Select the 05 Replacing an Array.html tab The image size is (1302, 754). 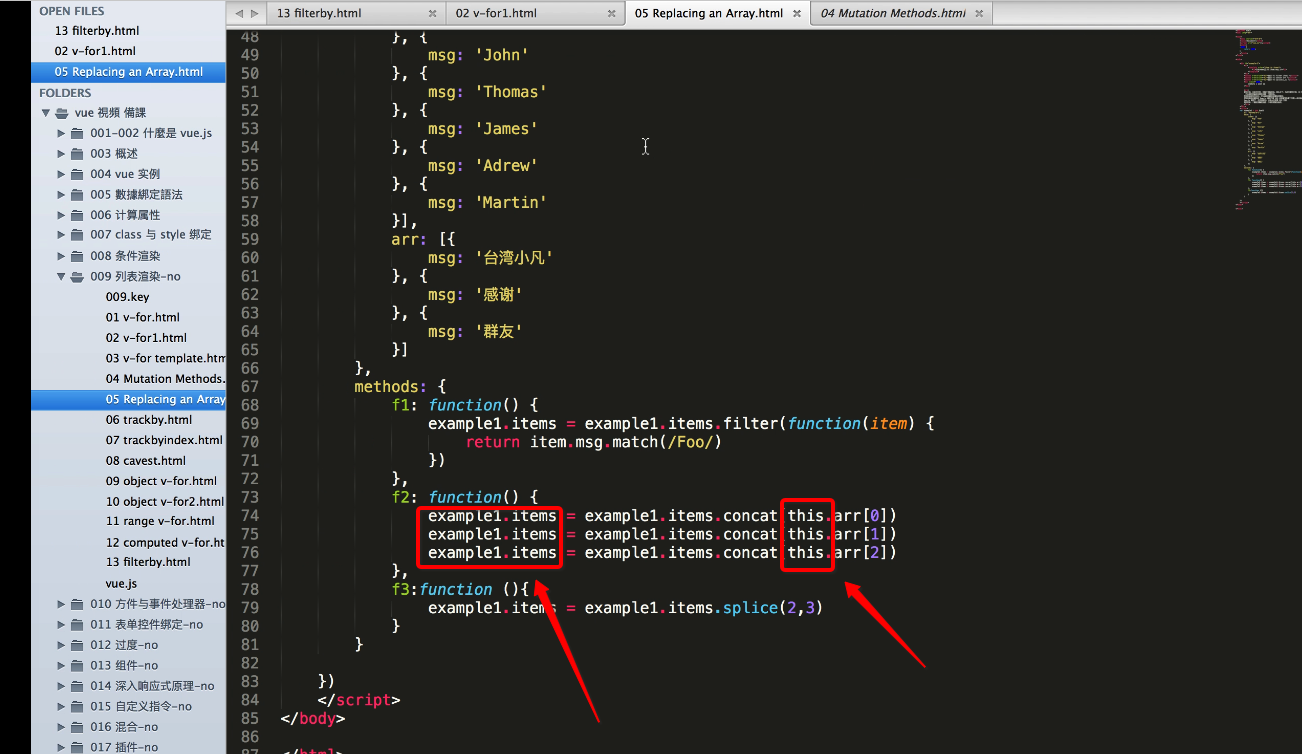click(x=716, y=14)
